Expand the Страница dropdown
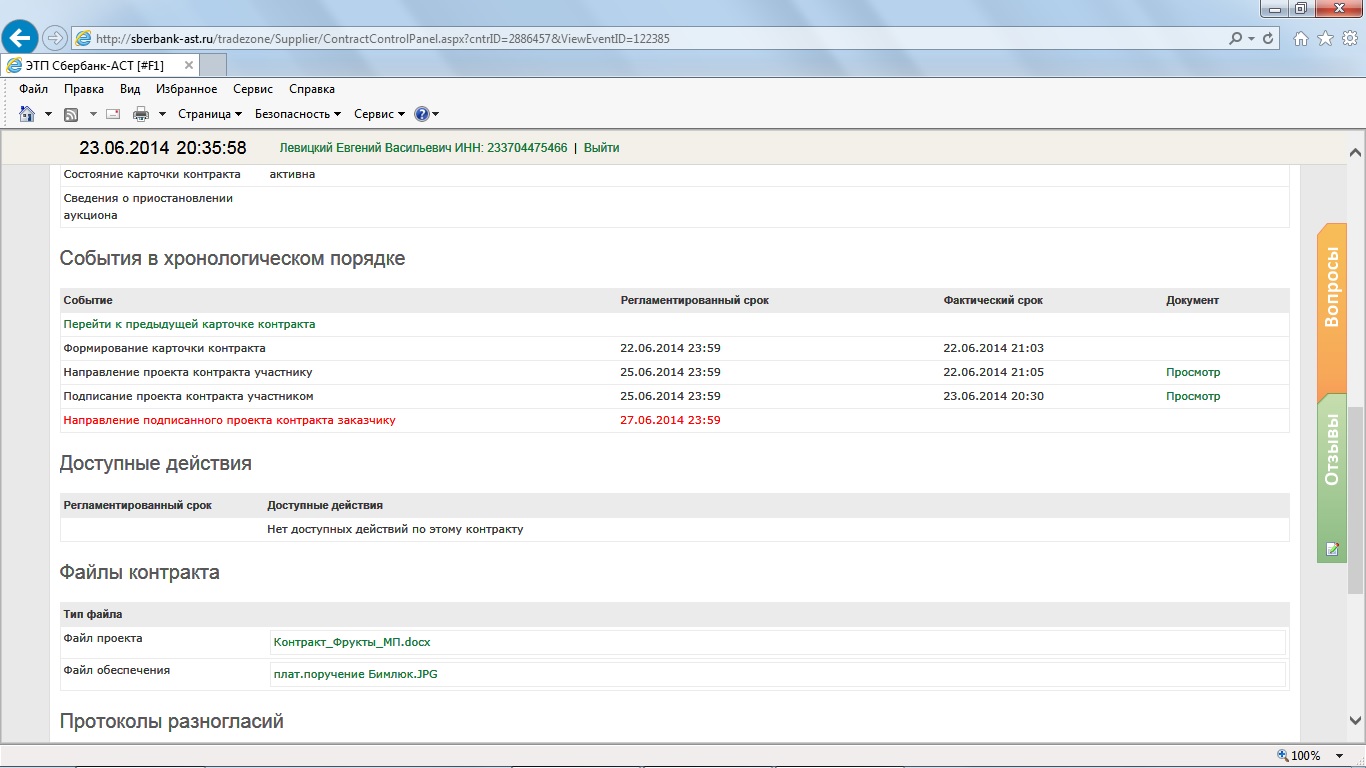 (210, 114)
